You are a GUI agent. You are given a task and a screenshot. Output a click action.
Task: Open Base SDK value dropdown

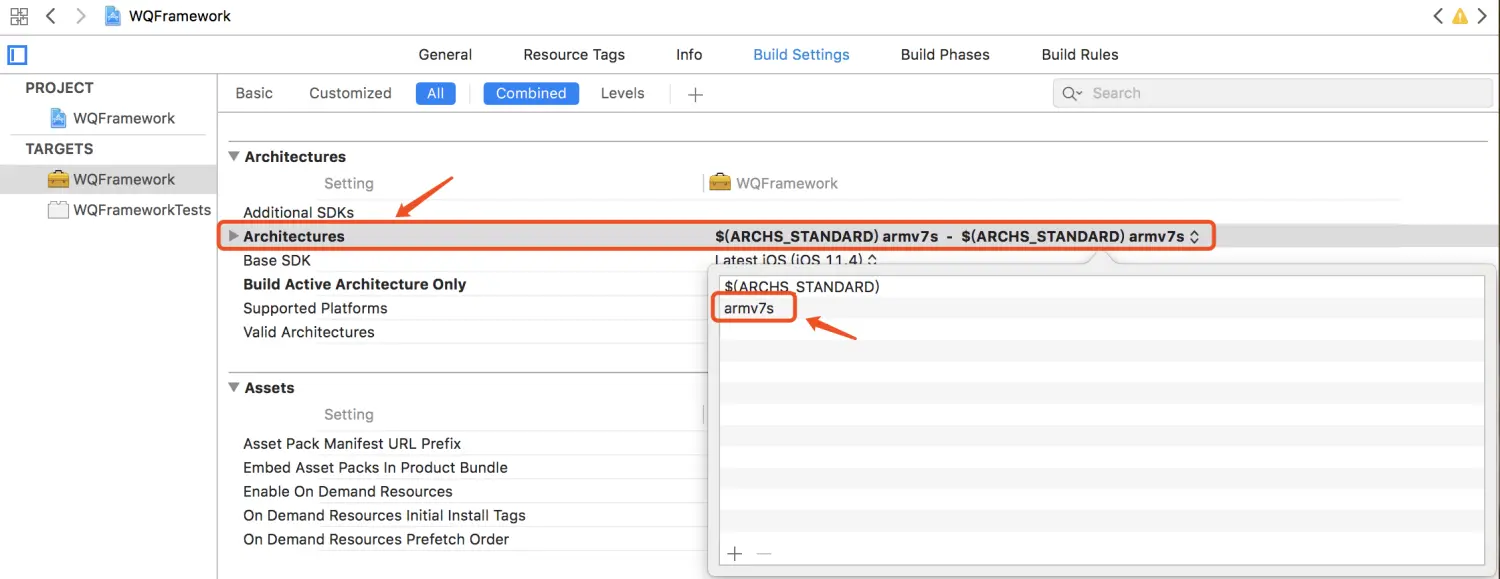point(872,260)
